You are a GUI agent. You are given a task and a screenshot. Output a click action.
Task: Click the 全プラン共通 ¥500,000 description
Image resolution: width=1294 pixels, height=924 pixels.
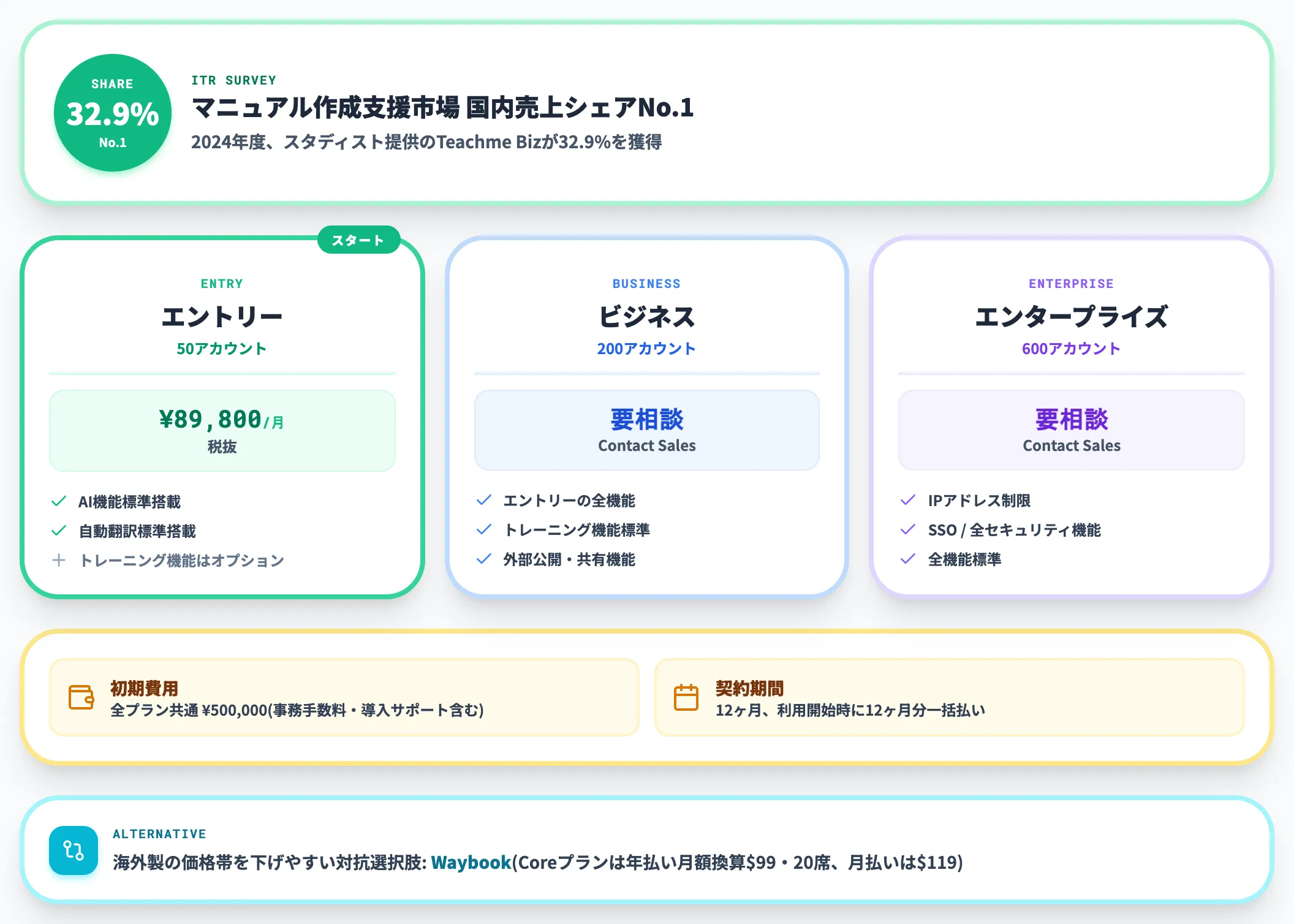point(297,710)
